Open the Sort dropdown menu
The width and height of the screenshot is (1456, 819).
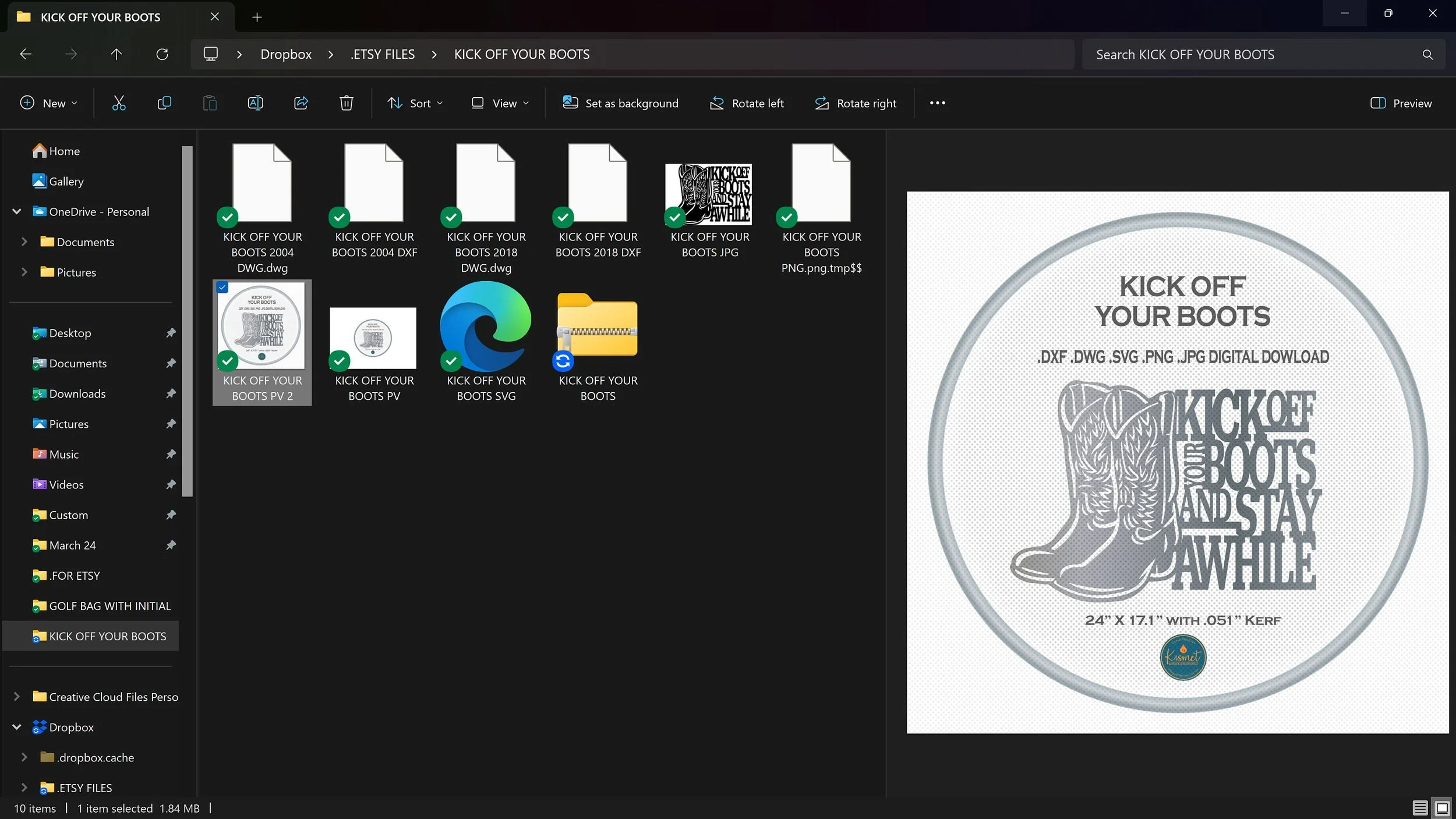coord(415,103)
